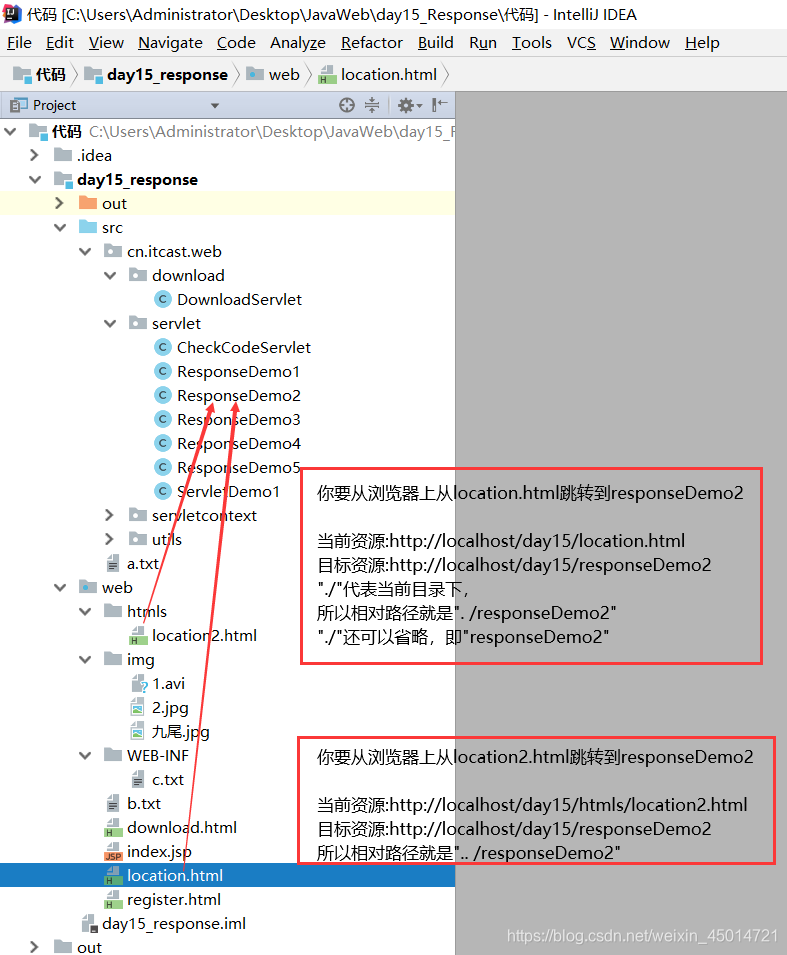Collapse the cn.itcast.web package
This screenshot has width=787, height=955.
[x=85, y=252]
